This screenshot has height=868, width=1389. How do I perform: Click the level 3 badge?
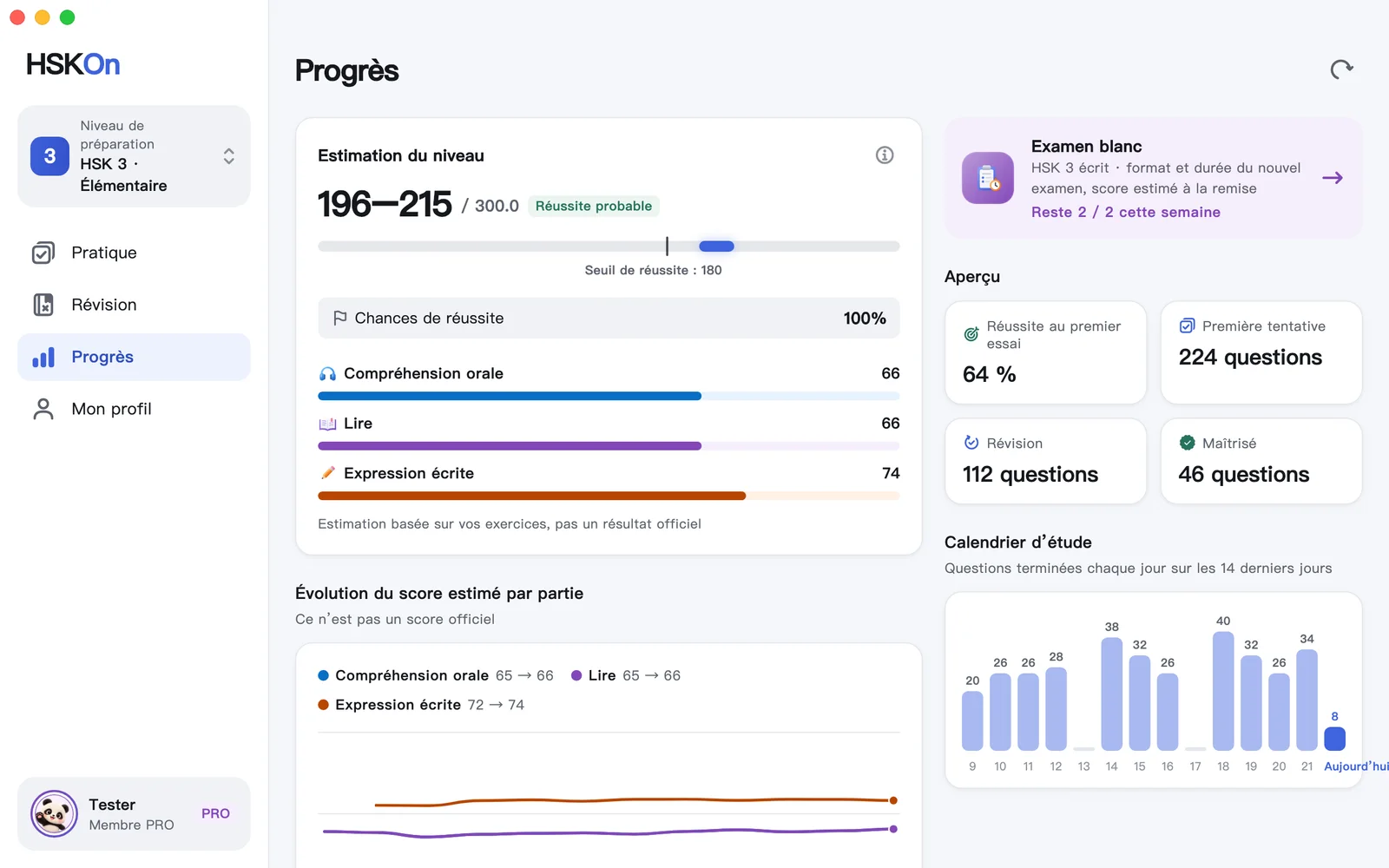pyautogui.click(x=49, y=156)
